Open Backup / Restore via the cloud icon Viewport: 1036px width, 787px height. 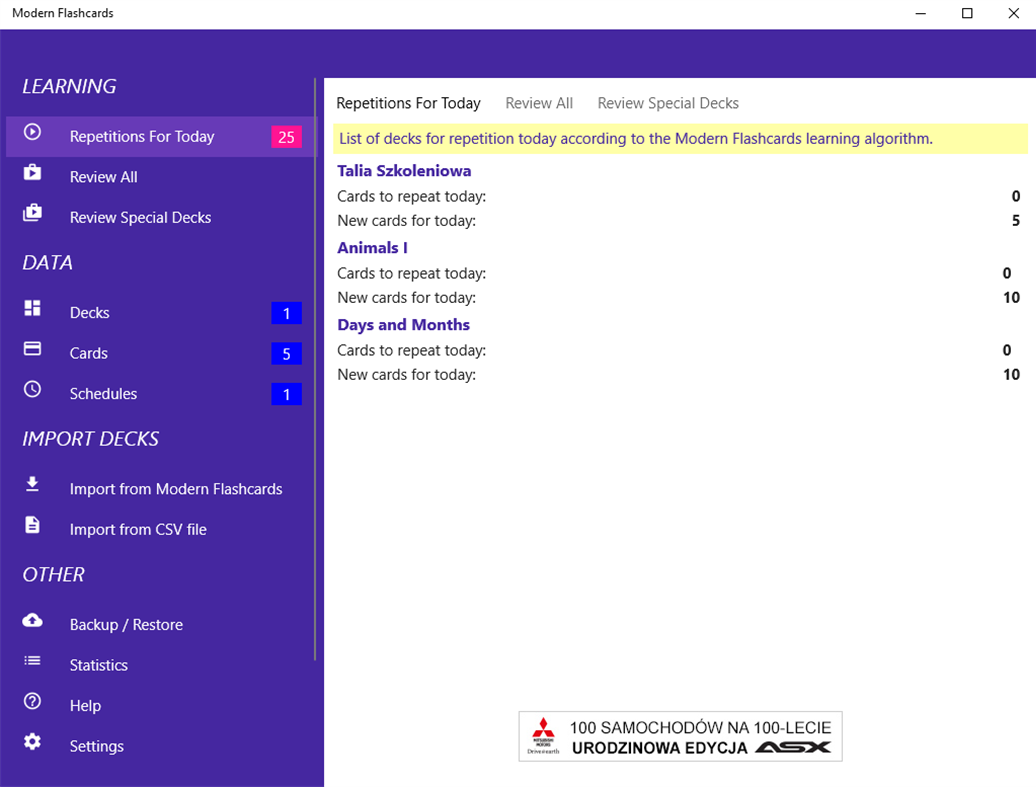(31, 620)
